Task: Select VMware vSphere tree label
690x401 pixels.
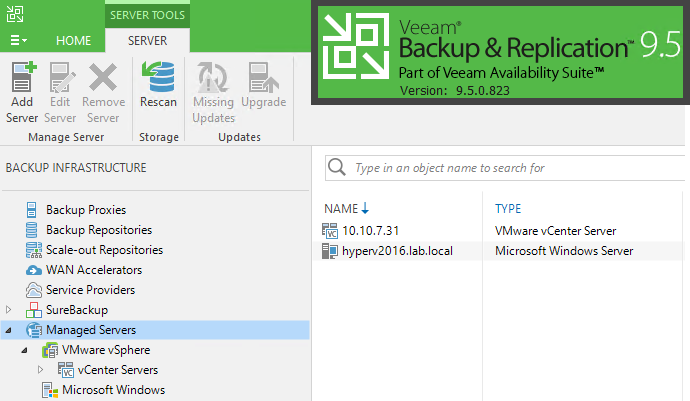Action: pos(106,350)
